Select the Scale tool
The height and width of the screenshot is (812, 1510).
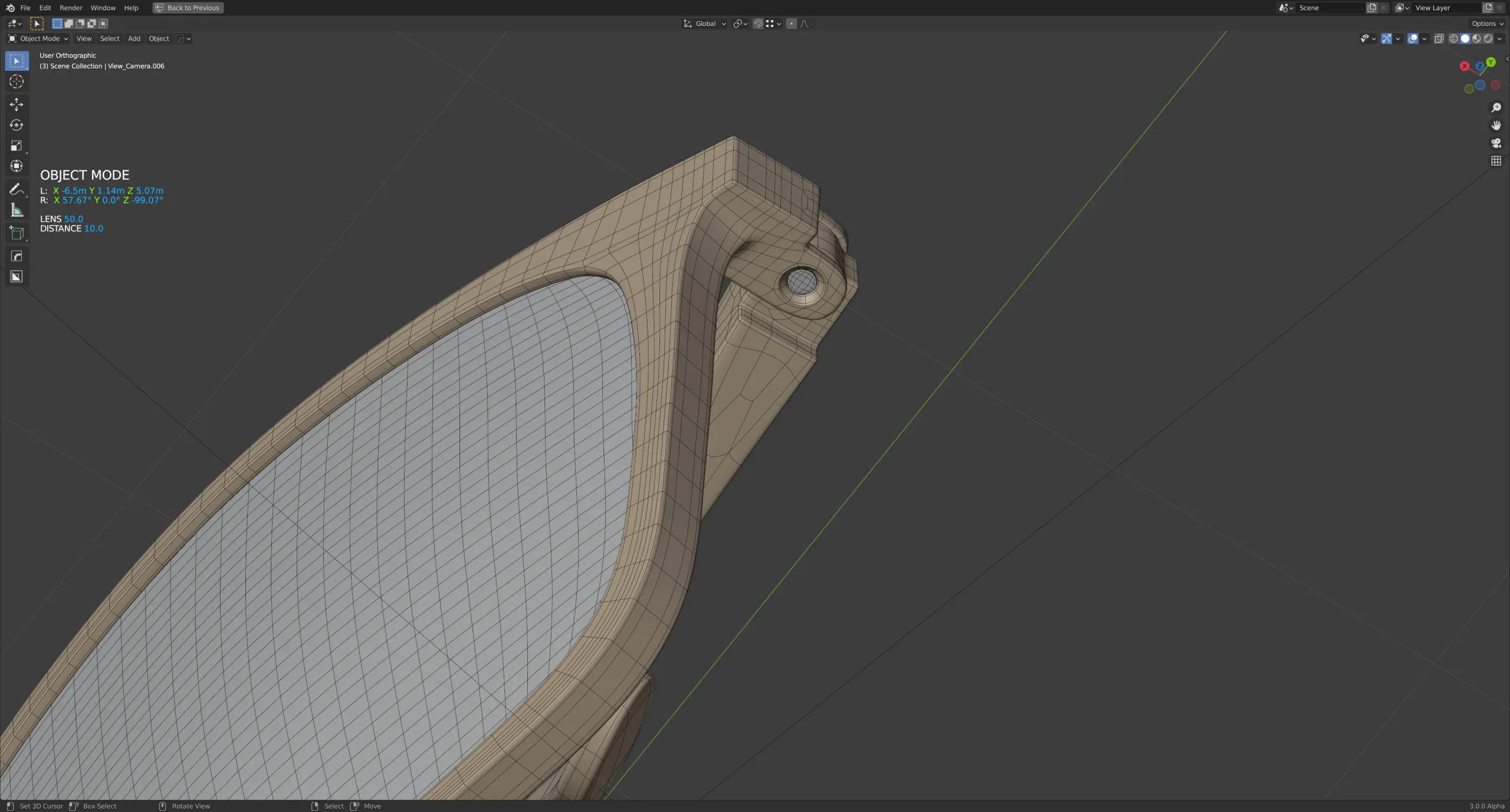click(x=17, y=146)
